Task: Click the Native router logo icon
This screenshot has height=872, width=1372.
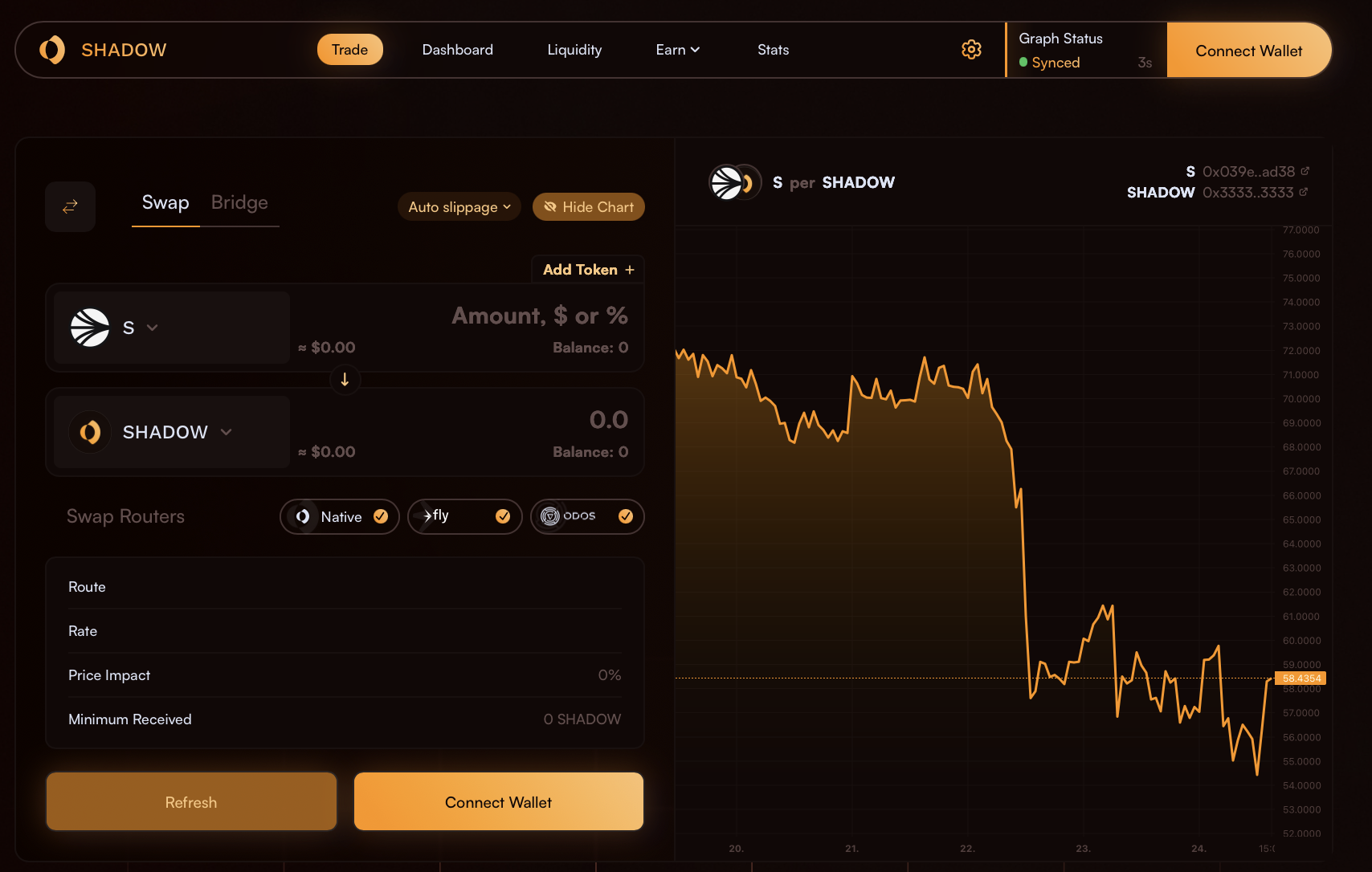Action: click(303, 516)
